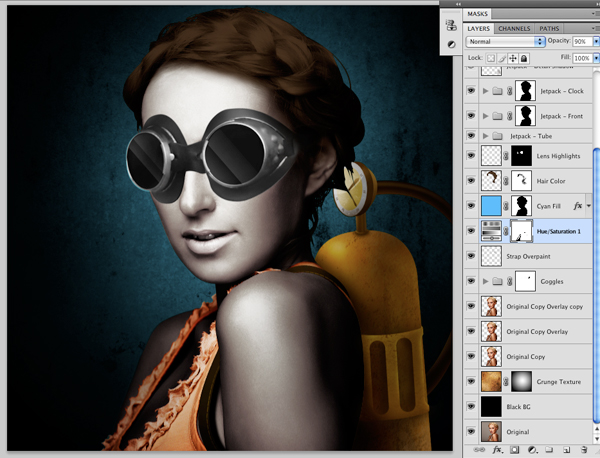Open the new adjustment layer menu icon

point(532,450)
